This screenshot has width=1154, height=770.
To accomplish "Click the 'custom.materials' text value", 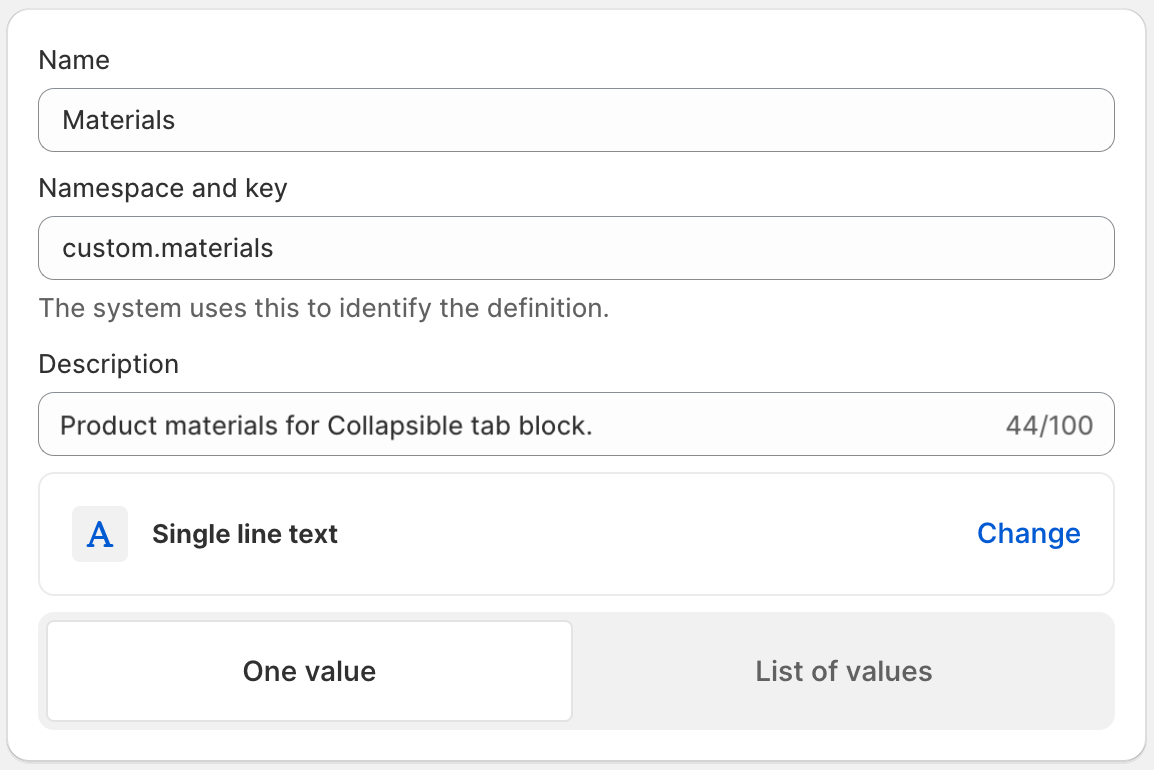I will point(167,248).
